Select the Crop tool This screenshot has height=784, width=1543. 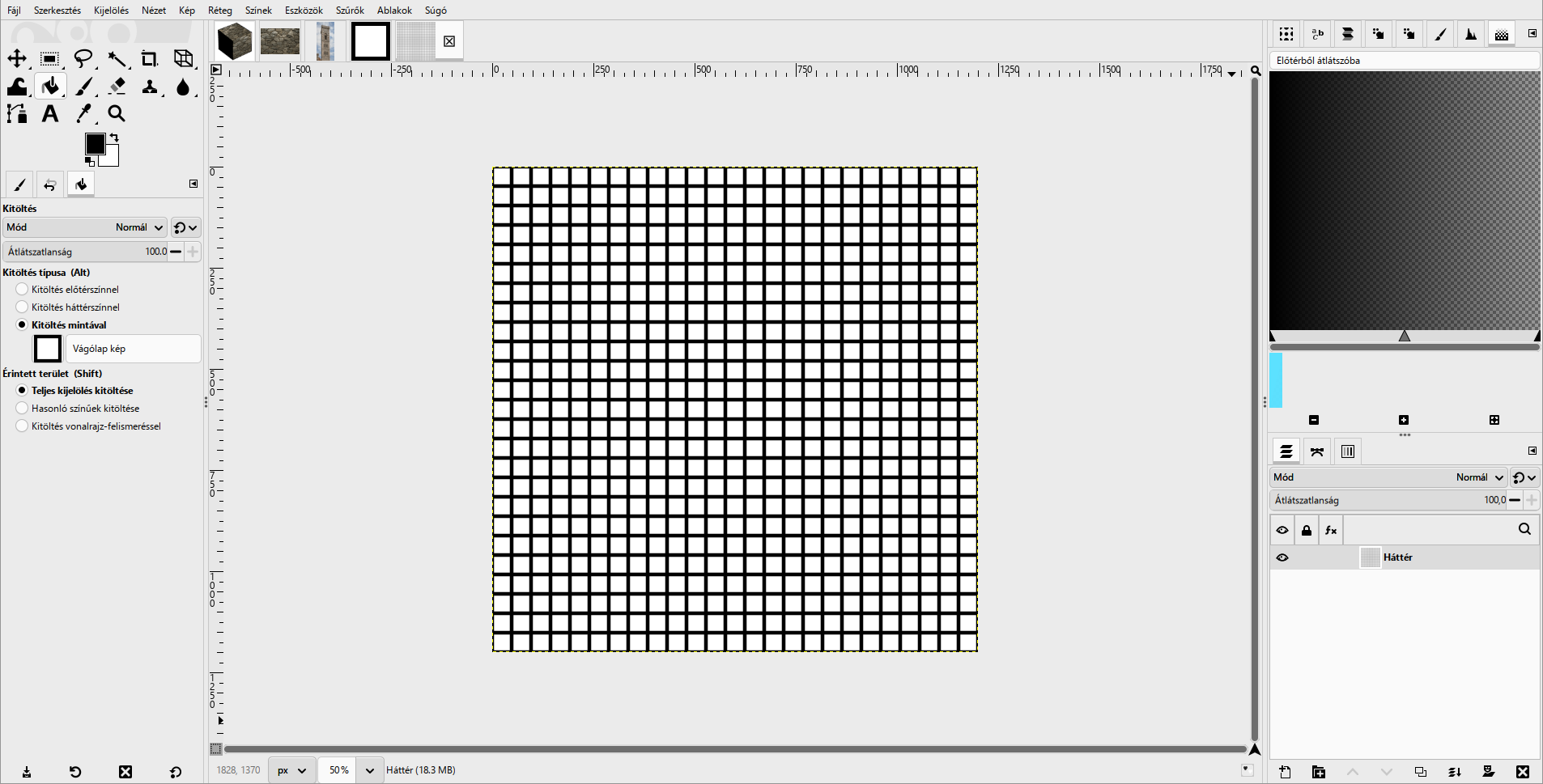150,58
